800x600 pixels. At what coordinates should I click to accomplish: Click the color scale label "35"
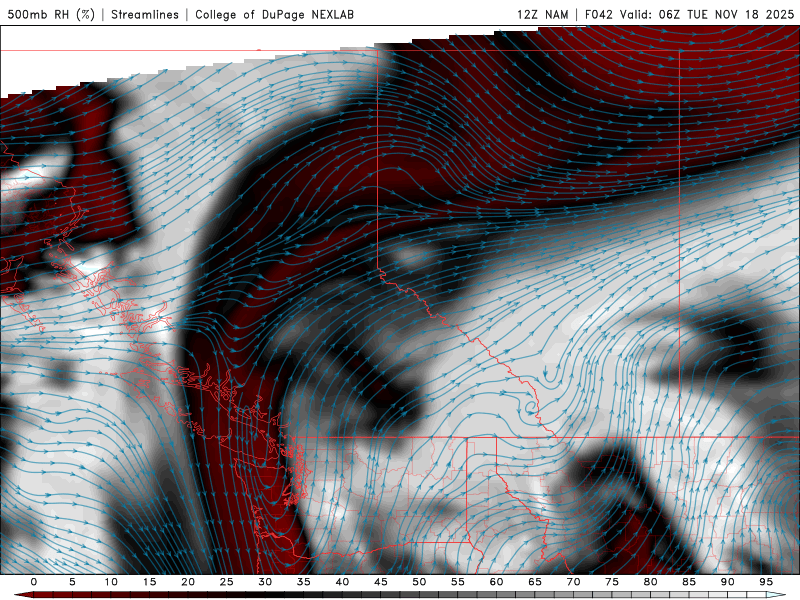coord(304,582)
